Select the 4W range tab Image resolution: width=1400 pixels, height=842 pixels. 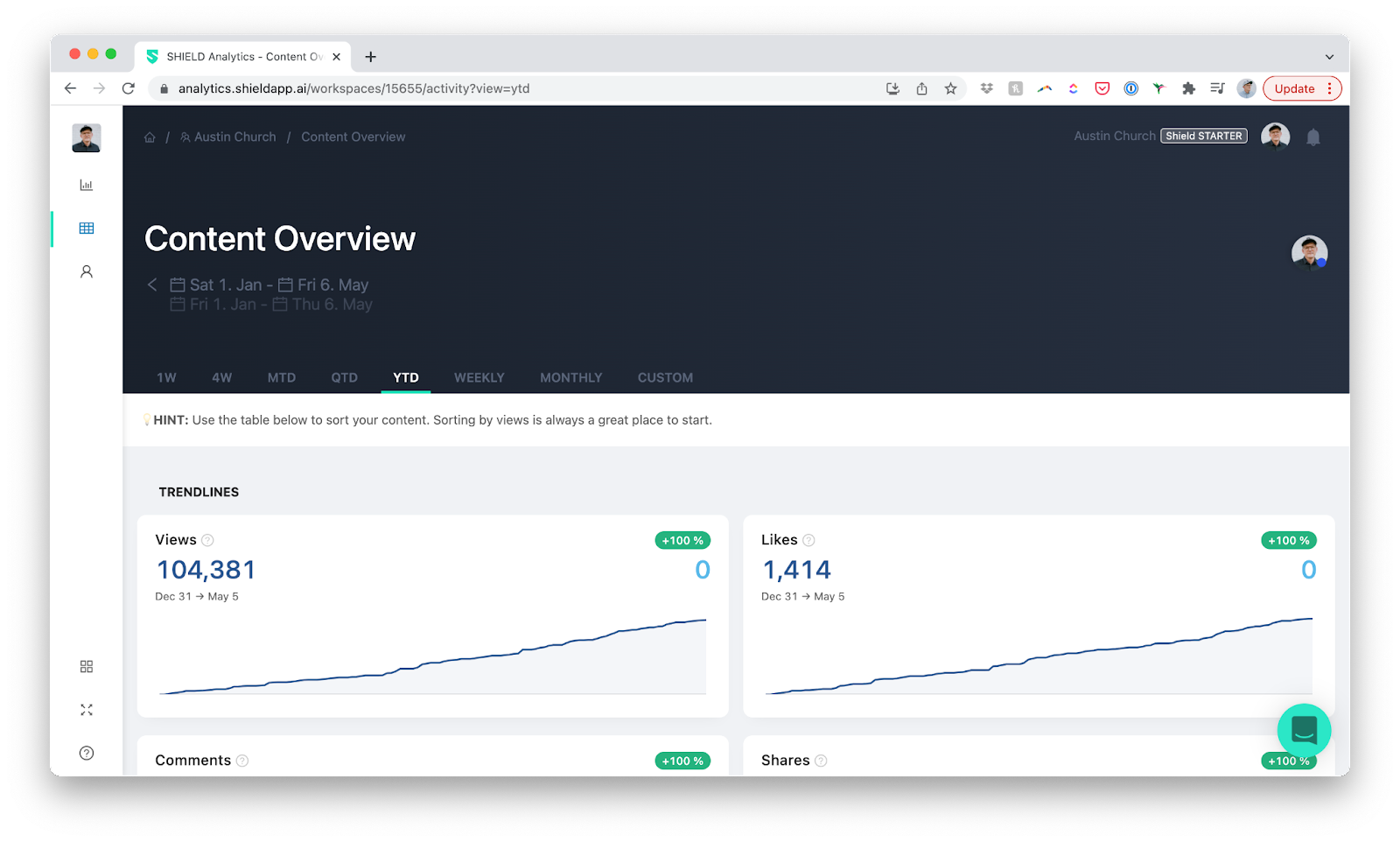click(222, 377)
